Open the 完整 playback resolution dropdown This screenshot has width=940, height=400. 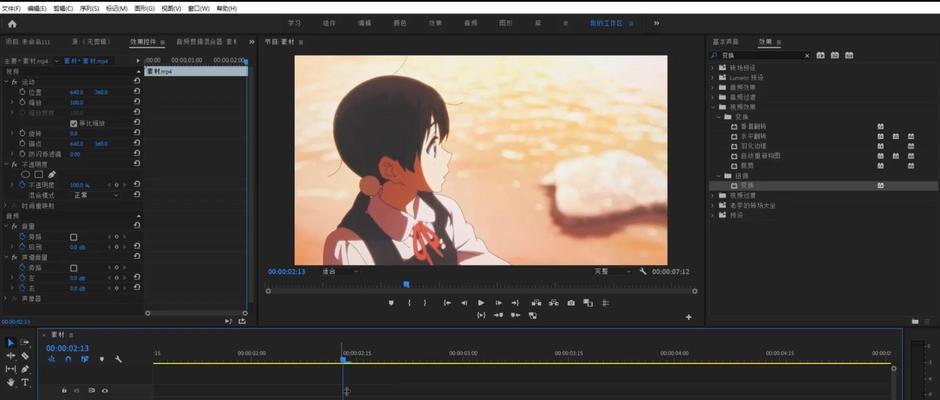point(613,272)
